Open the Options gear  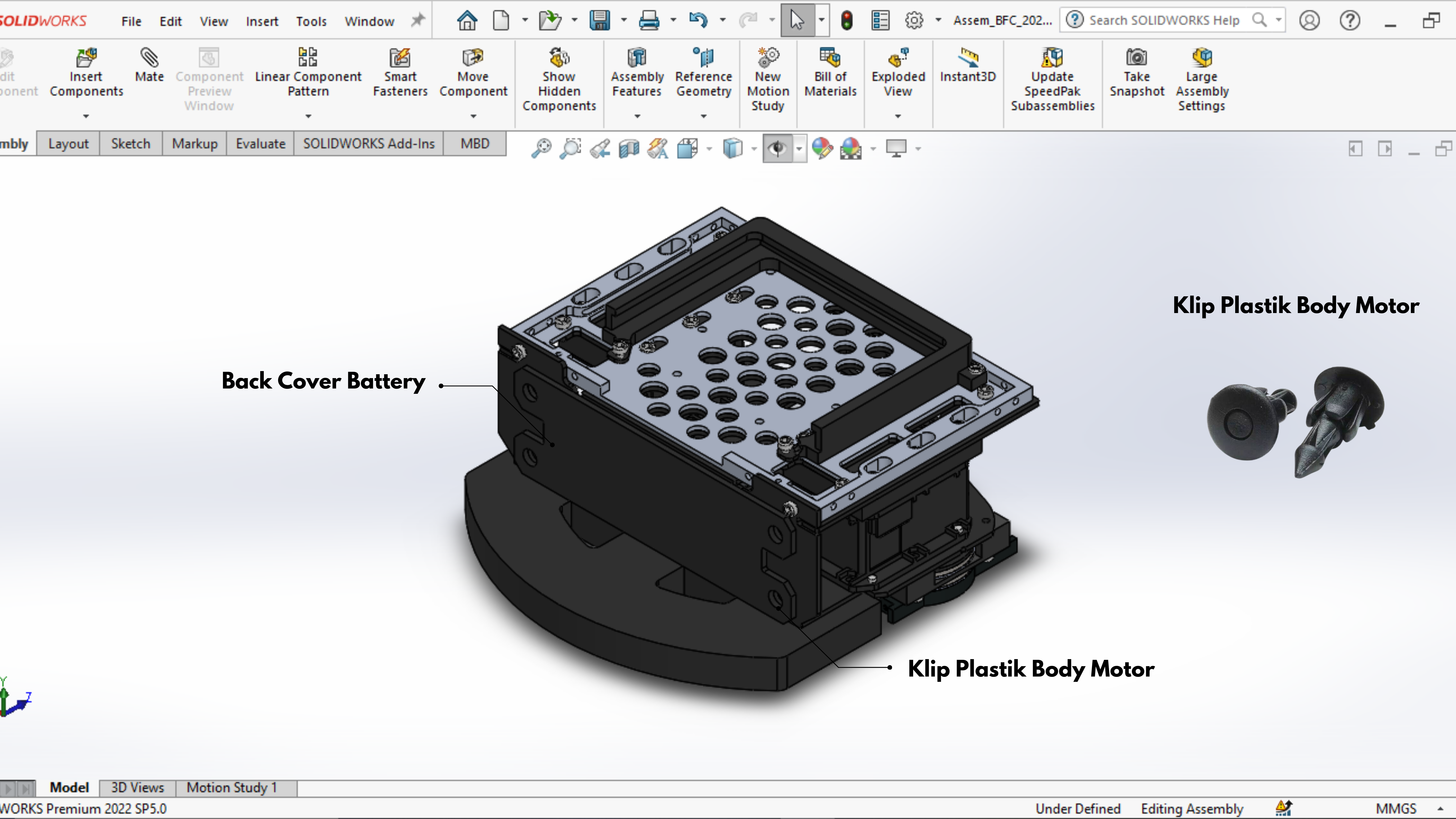pyautogui.click(x=914, y=20)
